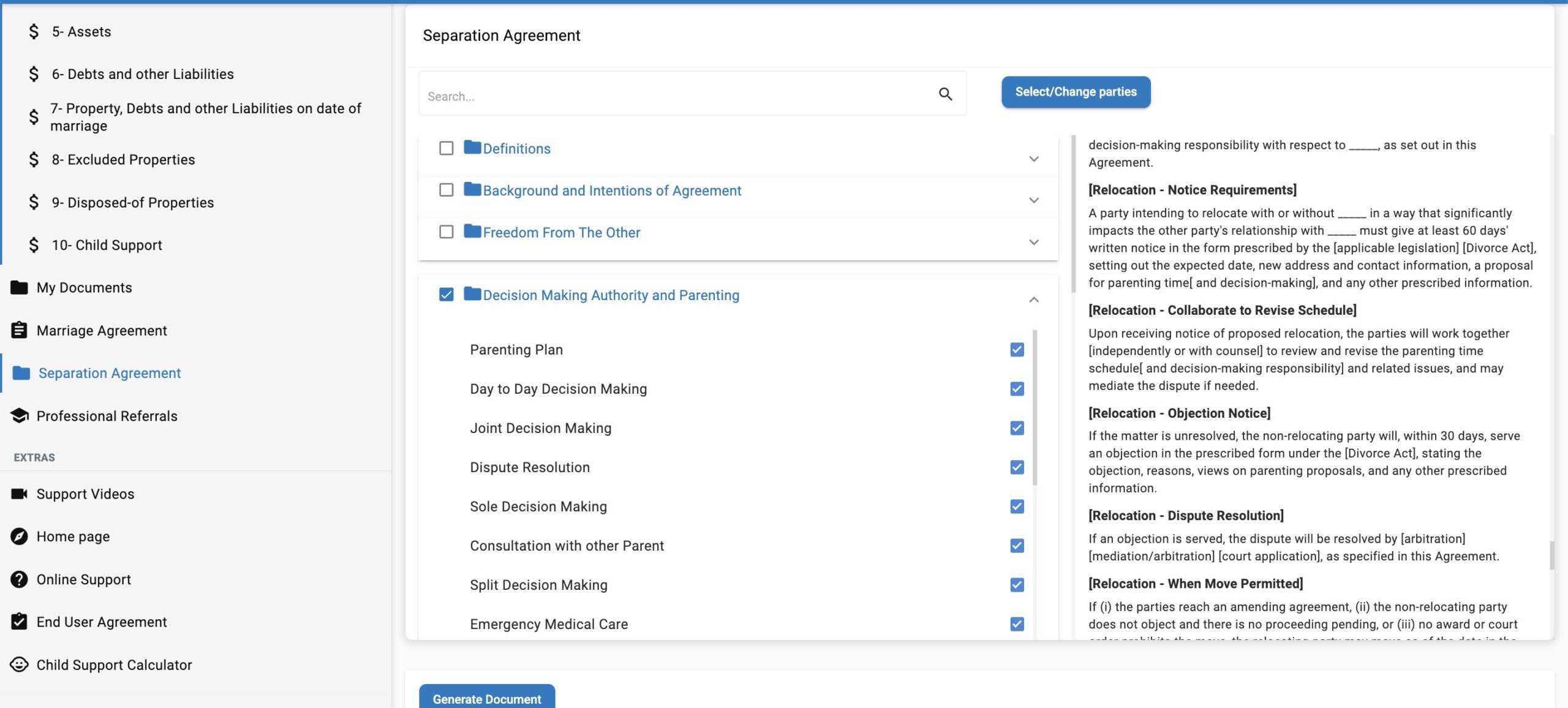Click the Support Videos camera icon
The image size is (1568, 708).
point(19,494)
